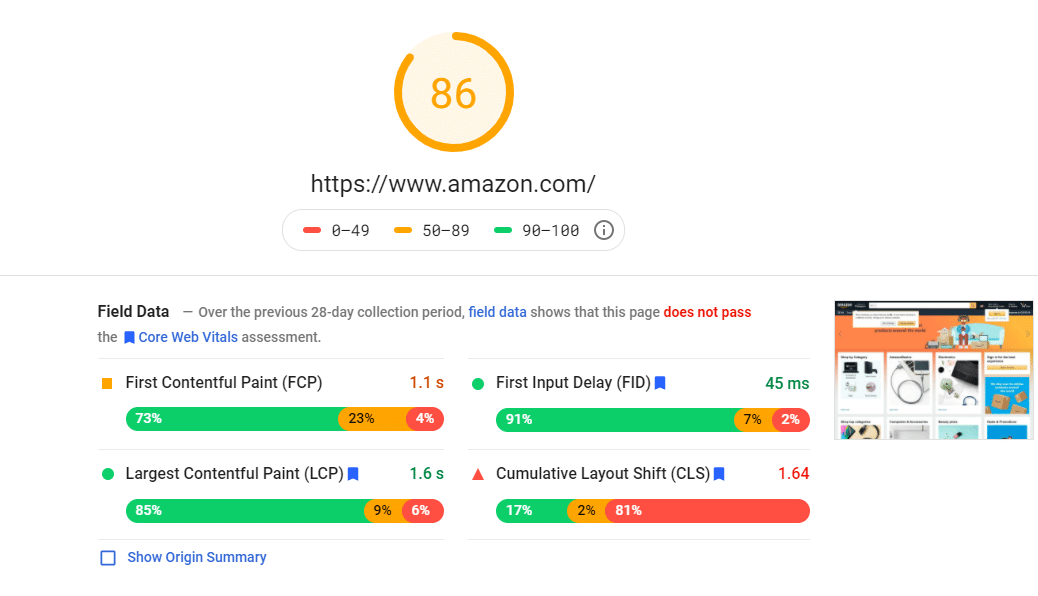Image resolution: width=1038 pixels, height=596 pixels.
Task: Open the Amazon page preview thumbnail
Action: (933, 369)
